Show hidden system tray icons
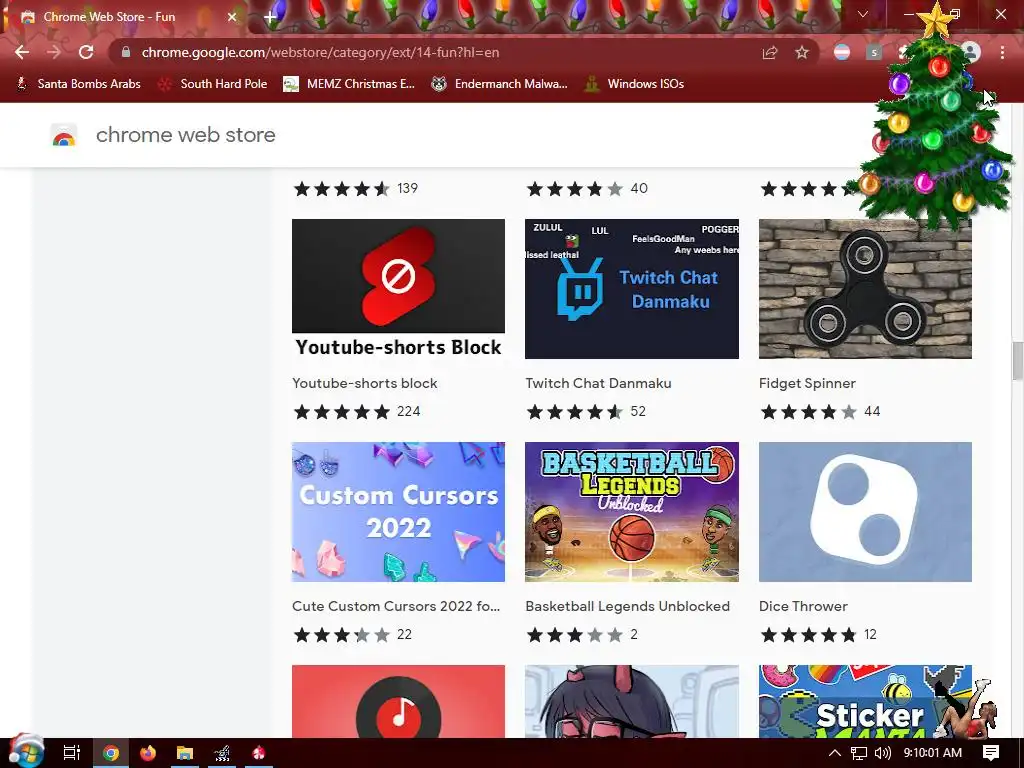Screen dimensions: 1024x768 (x=834, y=753)
